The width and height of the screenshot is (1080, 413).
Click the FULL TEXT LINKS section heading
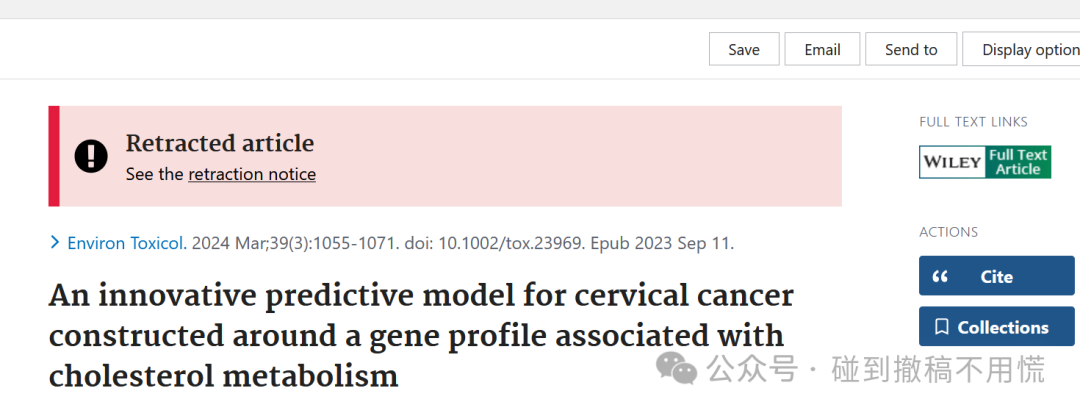coord(973,122)
